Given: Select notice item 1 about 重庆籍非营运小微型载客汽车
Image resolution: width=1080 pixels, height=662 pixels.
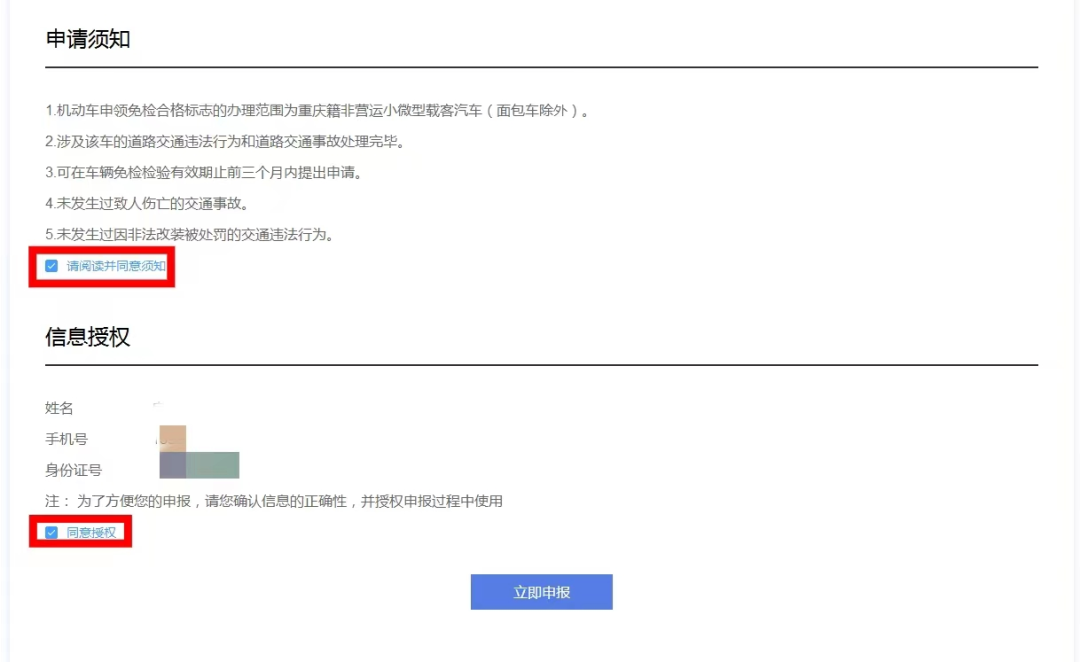Looking at the screenshot, I should [x=317, y=111].
